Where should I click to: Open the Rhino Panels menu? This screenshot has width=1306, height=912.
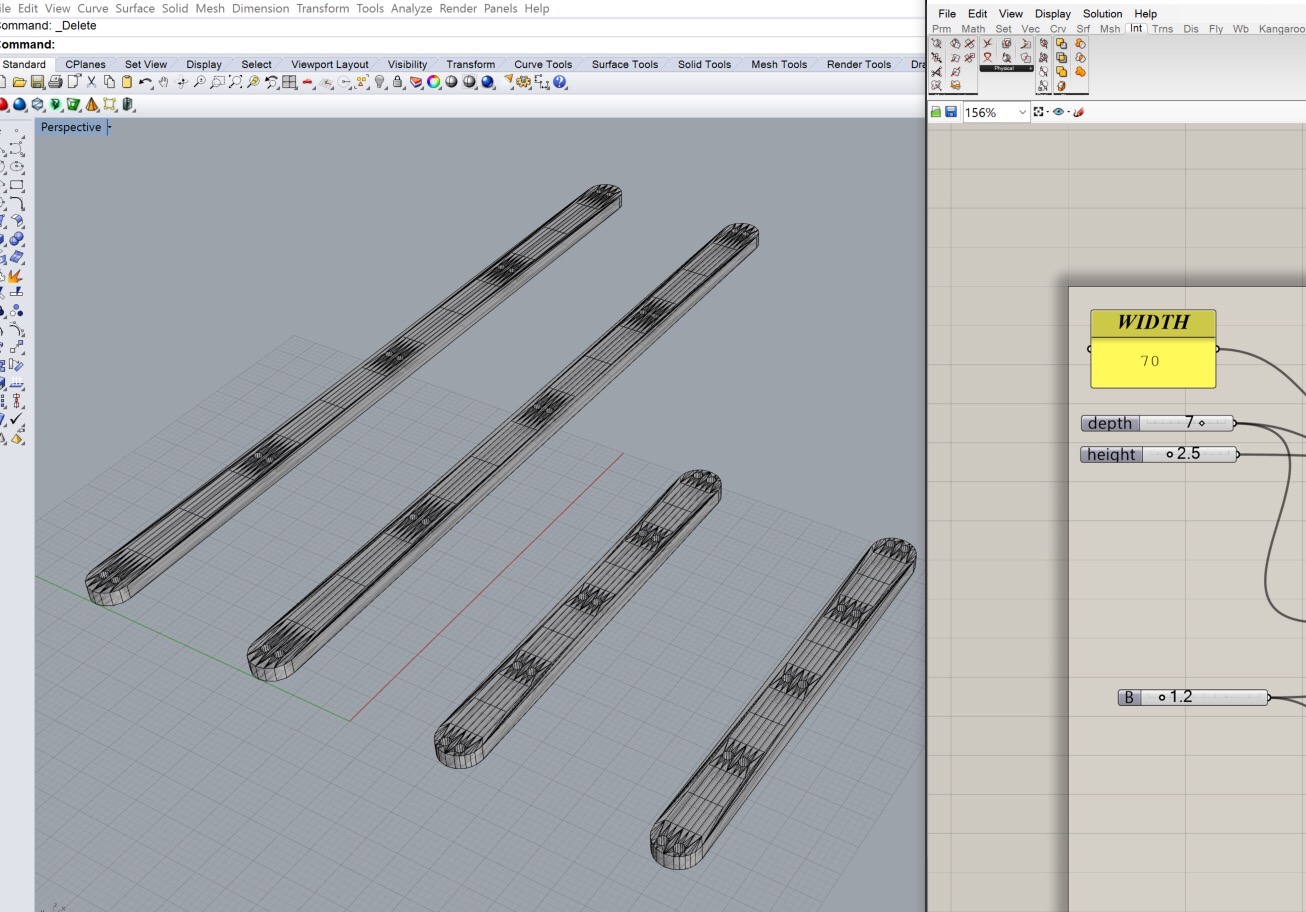(501, 8)
